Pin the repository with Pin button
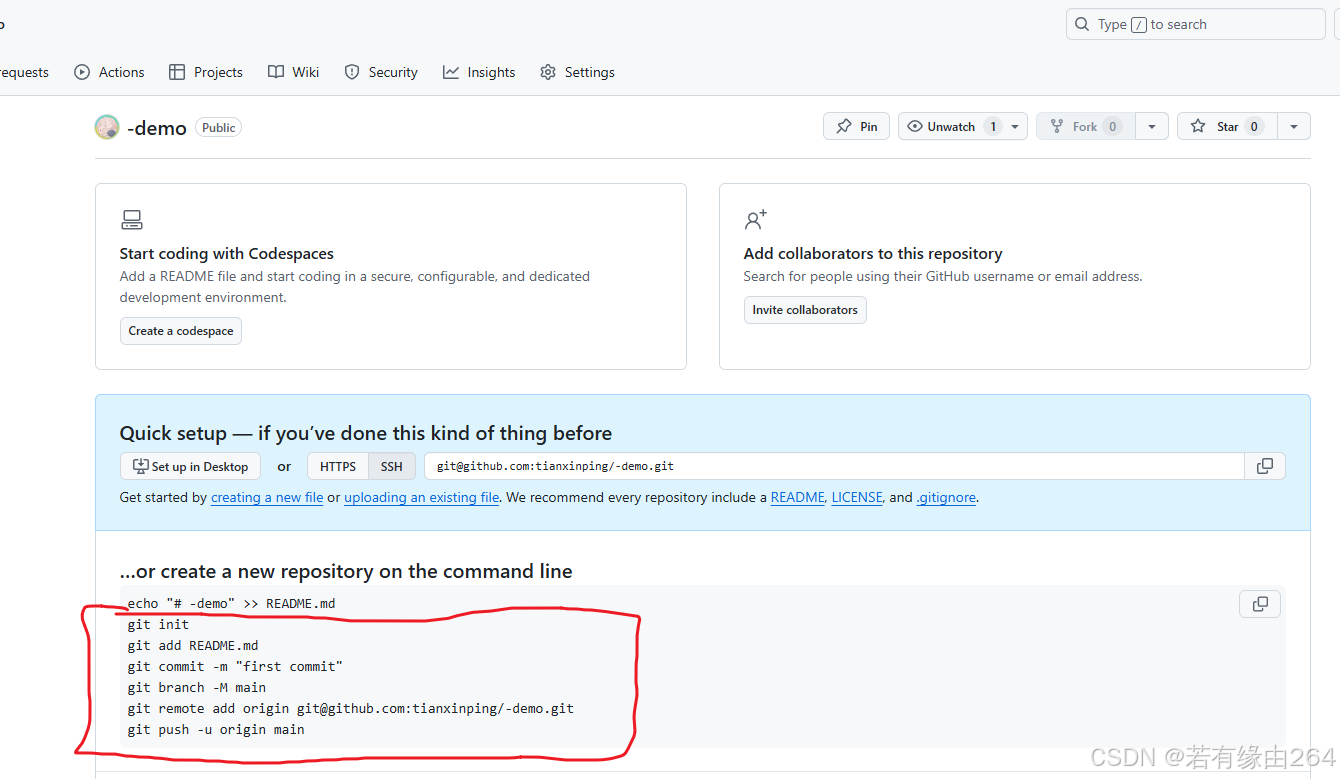The height and width of the screenshot is (779, 1340). pos(856,126)
